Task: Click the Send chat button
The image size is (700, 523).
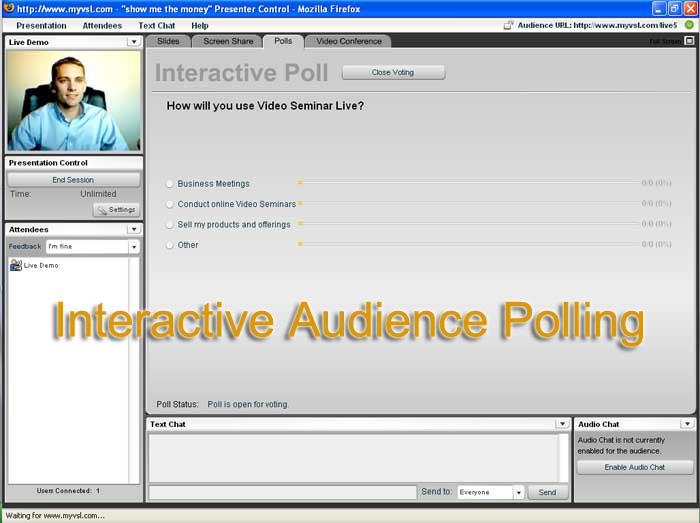Action: pos(548,492)
